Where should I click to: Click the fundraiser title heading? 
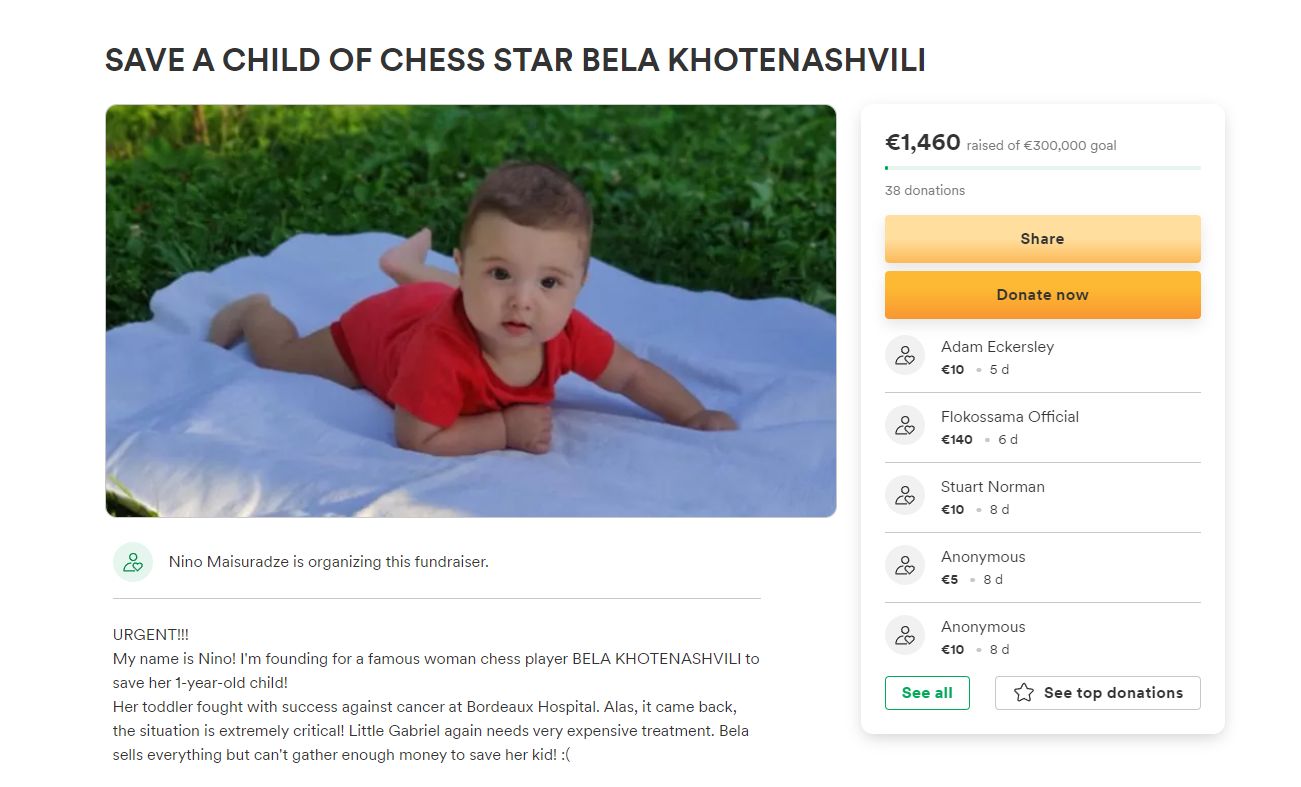pyautogui.click(x=515, y=60)
